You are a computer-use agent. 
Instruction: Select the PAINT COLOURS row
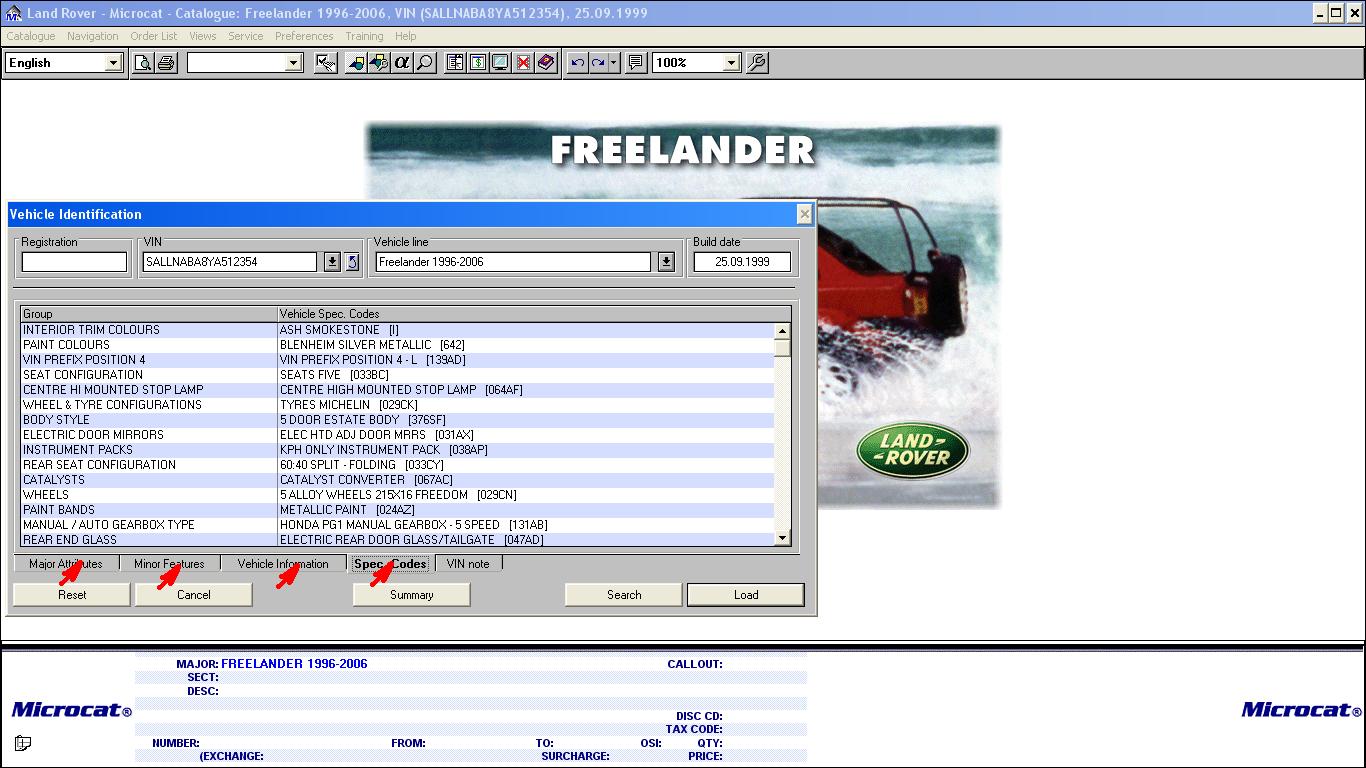coord(398,345)
